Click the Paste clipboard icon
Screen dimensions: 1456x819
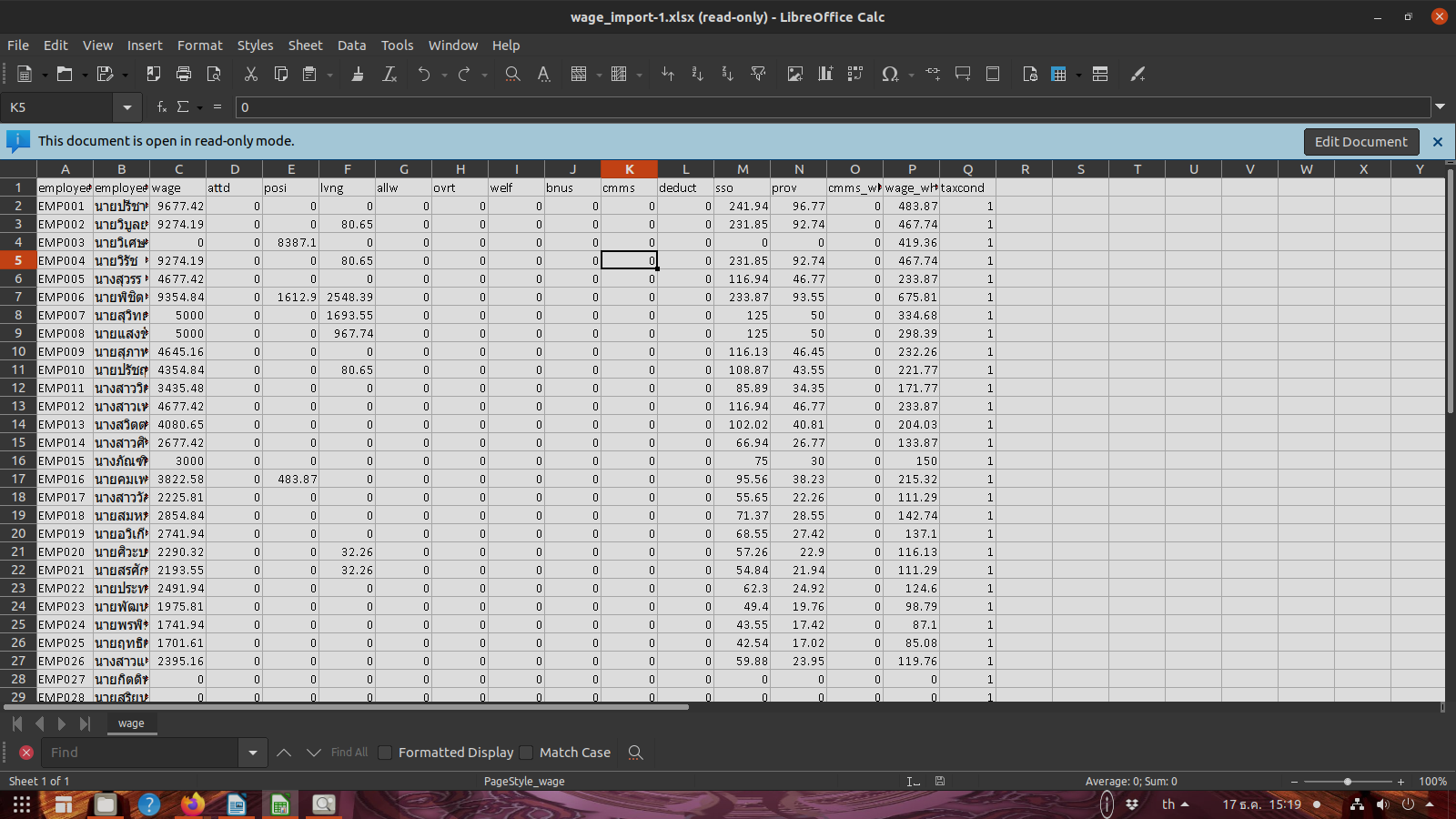[310, 75]
